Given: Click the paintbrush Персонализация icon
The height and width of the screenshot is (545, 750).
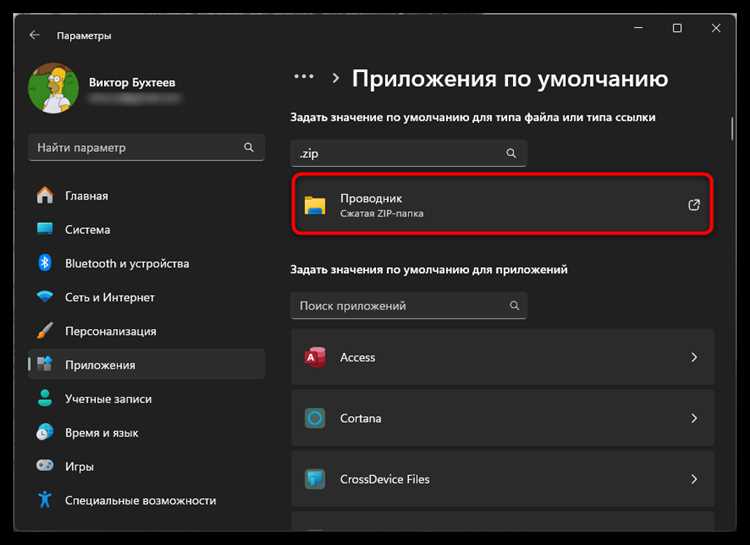Looking at the screenshot, I should pyautogui.click(x=45, y=331).
